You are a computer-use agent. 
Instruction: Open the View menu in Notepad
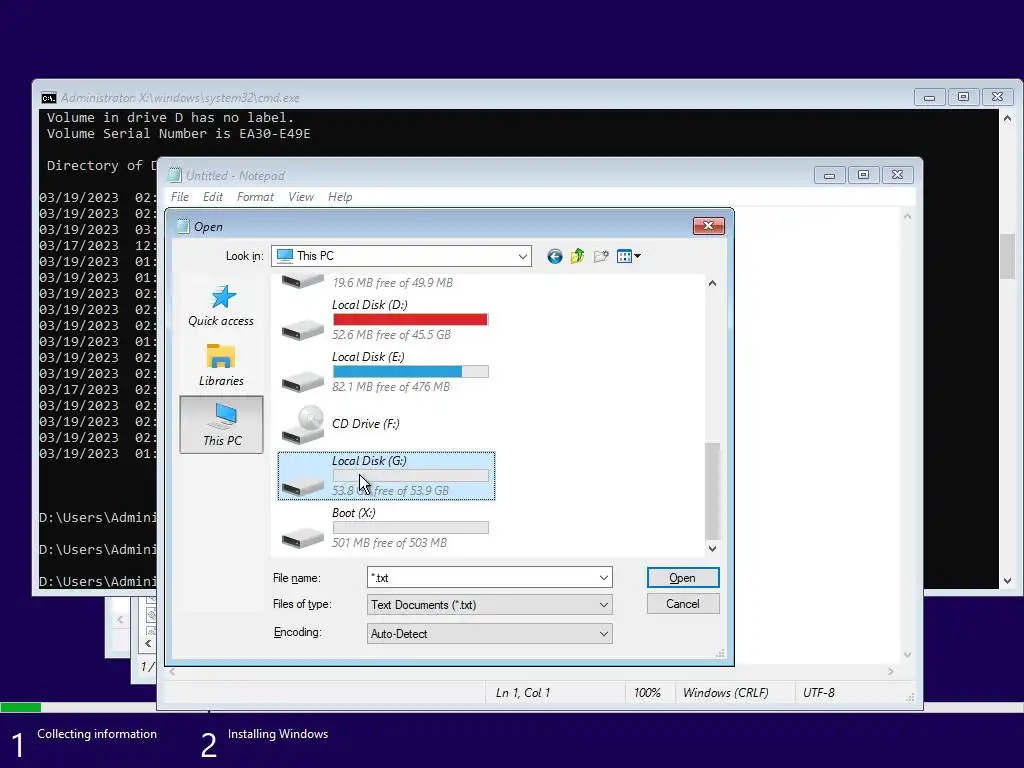click(x=300, y=197)
